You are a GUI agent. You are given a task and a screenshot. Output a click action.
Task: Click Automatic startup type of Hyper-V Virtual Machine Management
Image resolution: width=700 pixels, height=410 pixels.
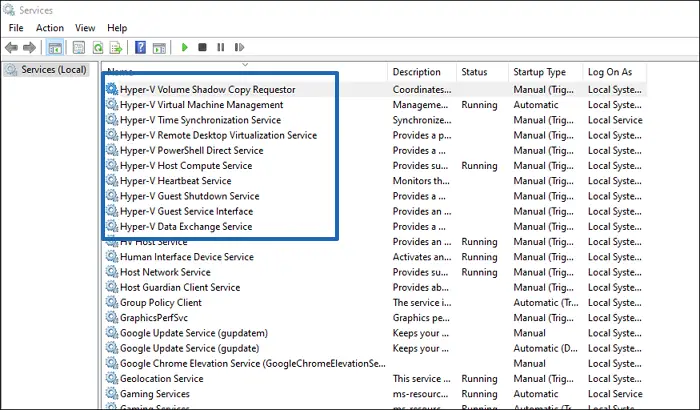(x=536, y=105)
